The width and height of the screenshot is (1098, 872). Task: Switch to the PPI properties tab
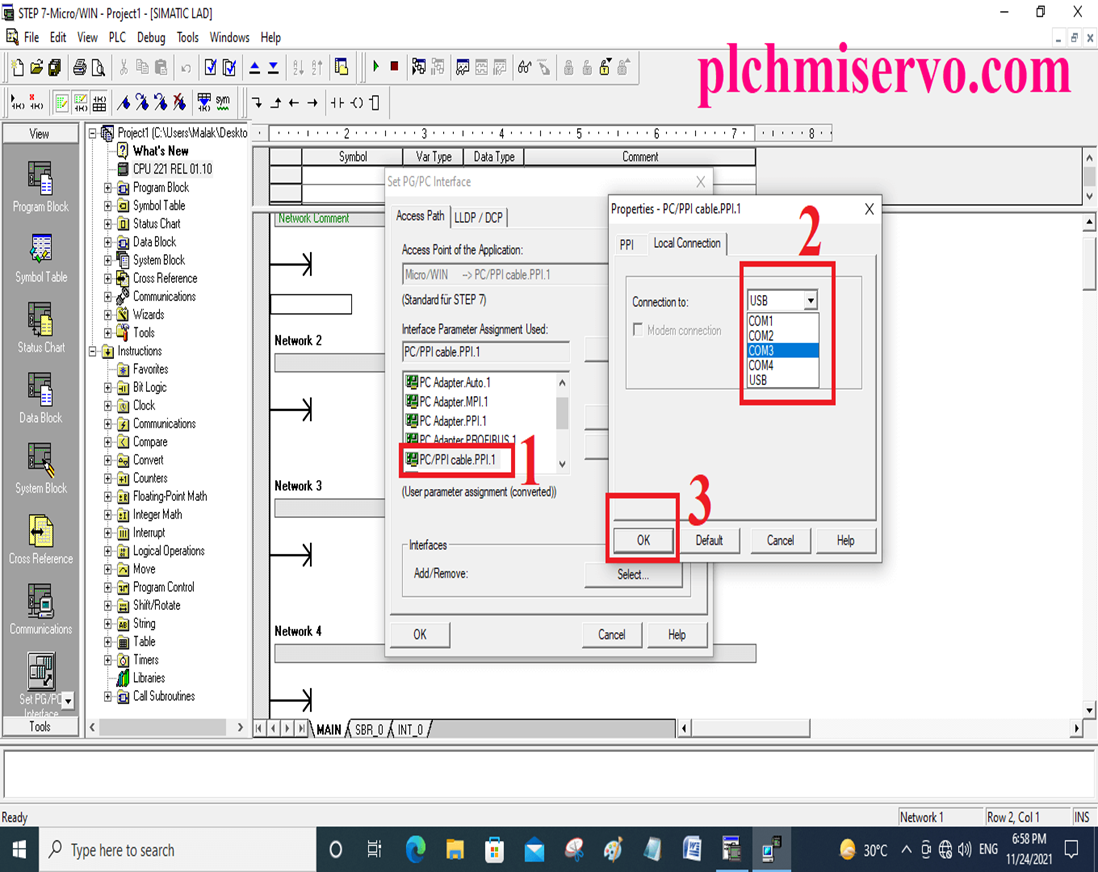pyautogui.click(x=627, y=244)
